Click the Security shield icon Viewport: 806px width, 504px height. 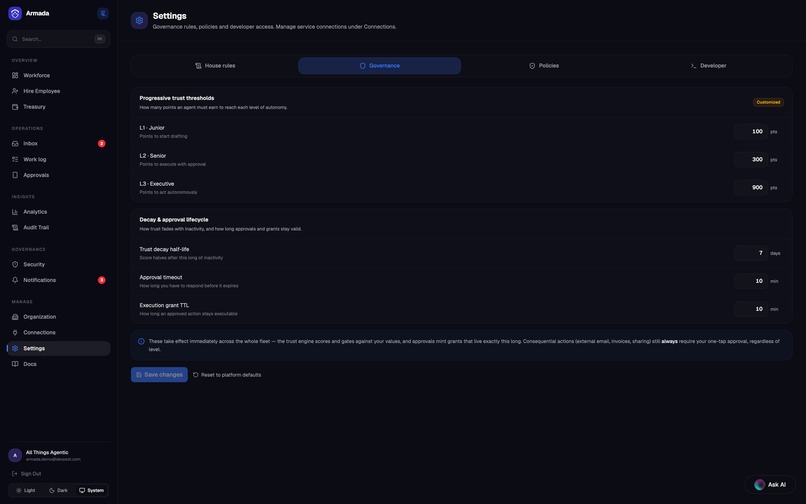pyautogui.click(x=15, y=264)
